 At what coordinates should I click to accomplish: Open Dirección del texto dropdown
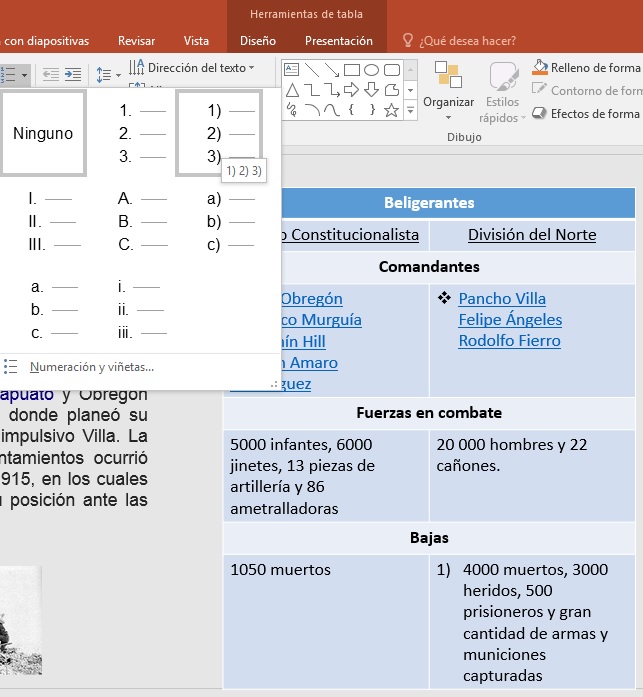pyautogui.click(x=193, y=68)
